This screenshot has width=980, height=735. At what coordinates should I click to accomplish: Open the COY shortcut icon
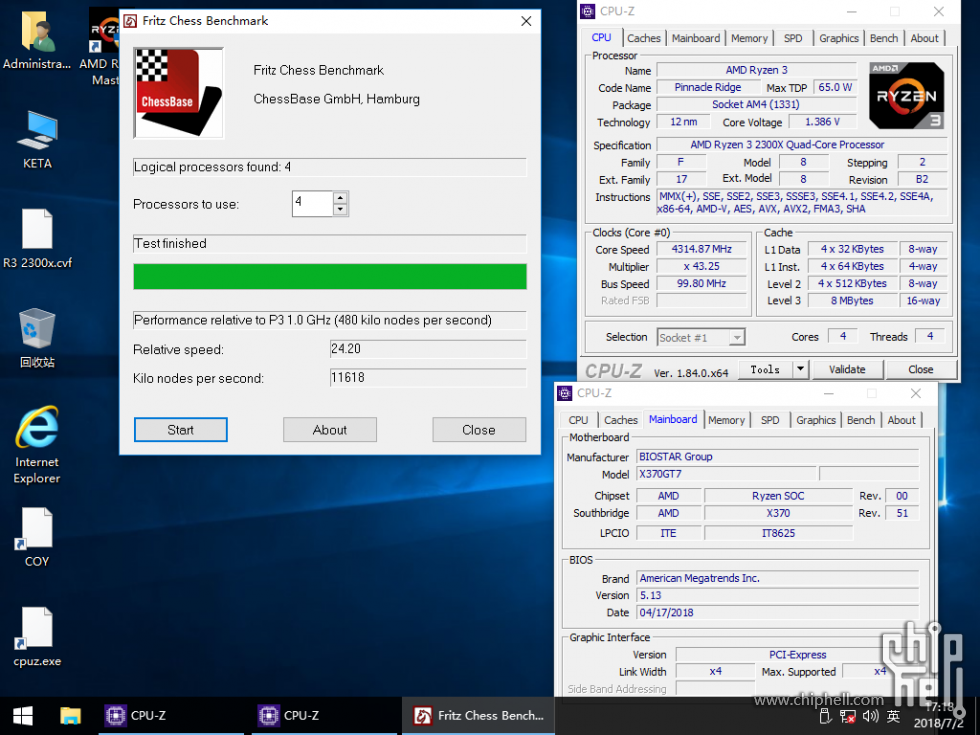(37, 528)
